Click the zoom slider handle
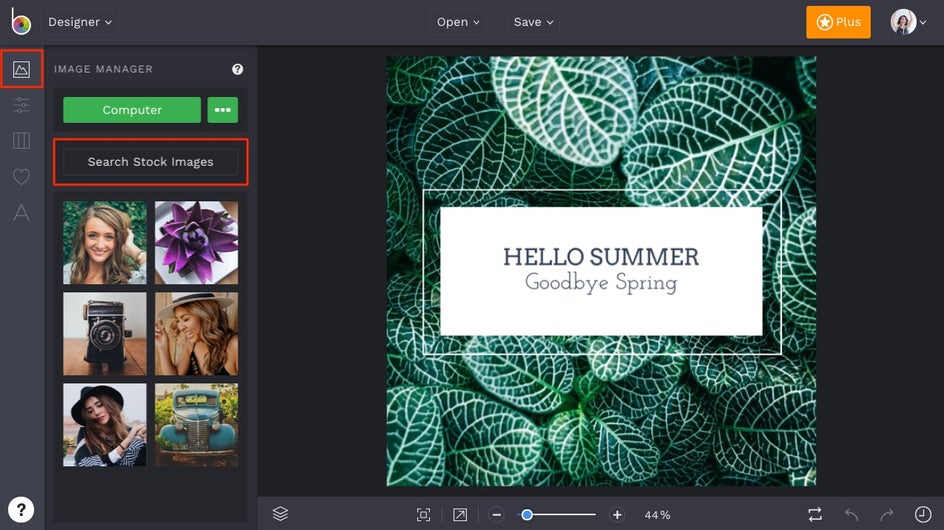 click(x=527, y=514)
